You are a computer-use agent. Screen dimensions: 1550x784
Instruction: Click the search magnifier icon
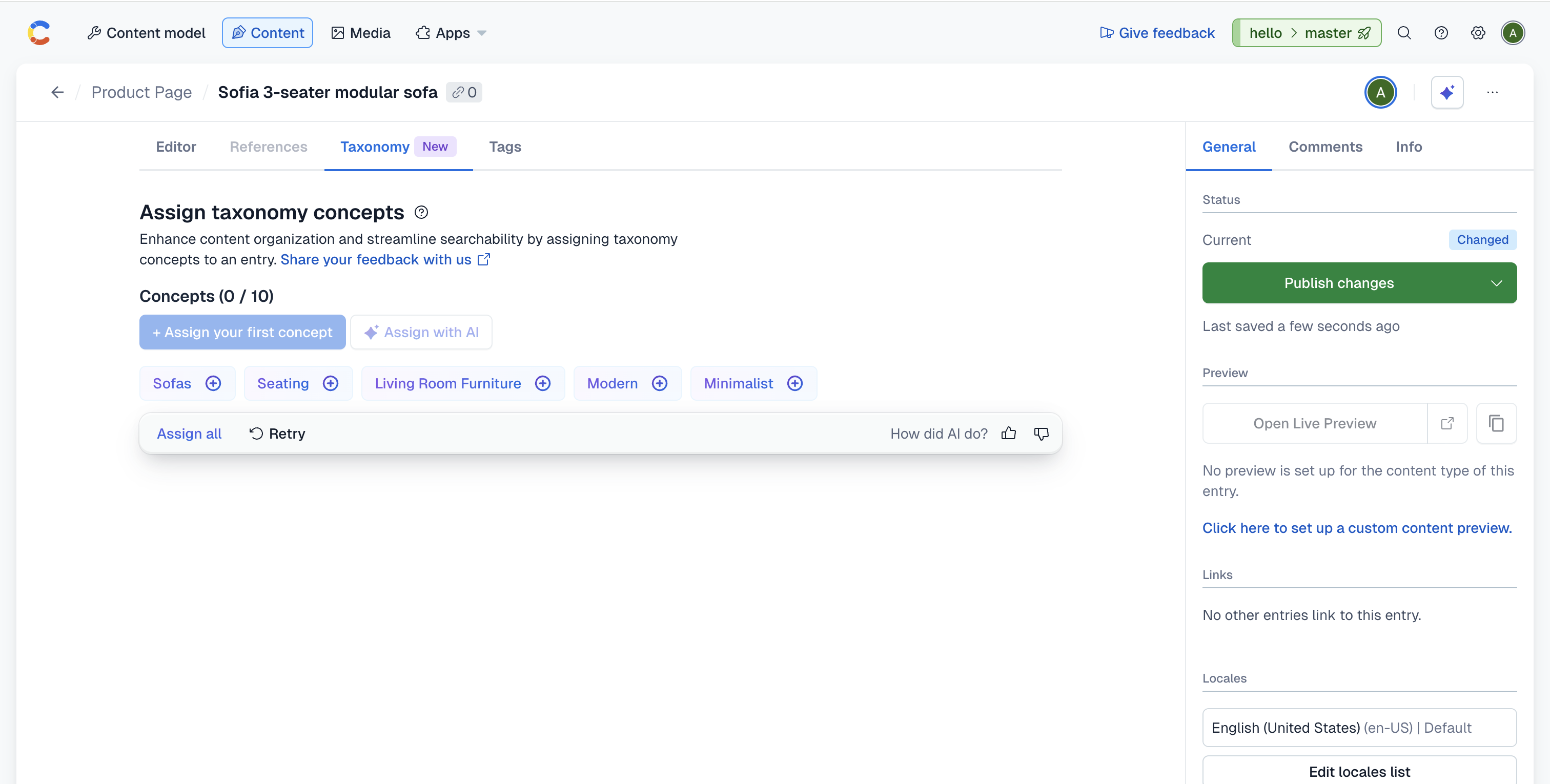point(1404,33)
